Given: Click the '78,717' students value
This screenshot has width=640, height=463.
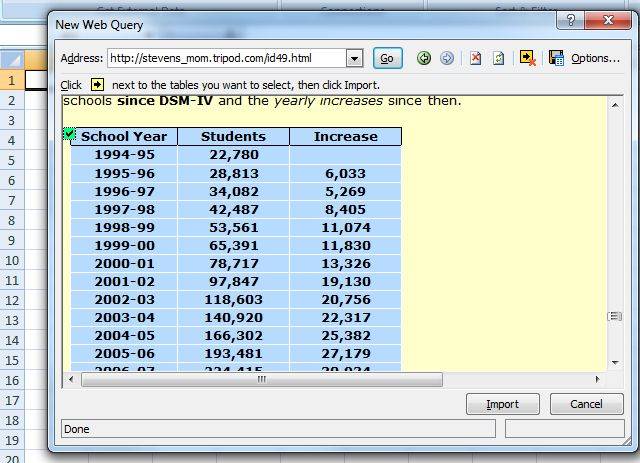Looking at the screenshot, I should tap(234, 263).
